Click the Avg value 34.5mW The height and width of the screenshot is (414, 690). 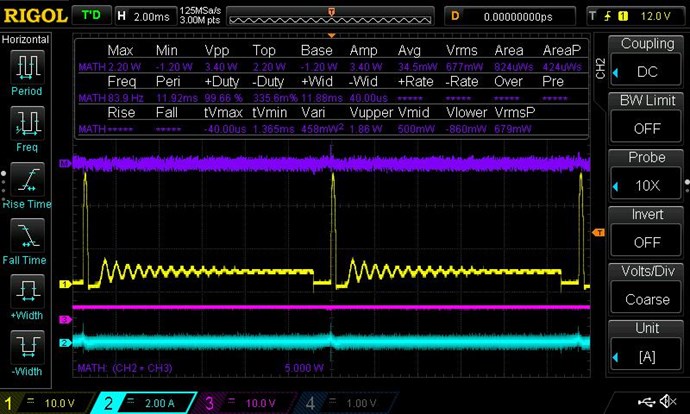coord(418,67)
